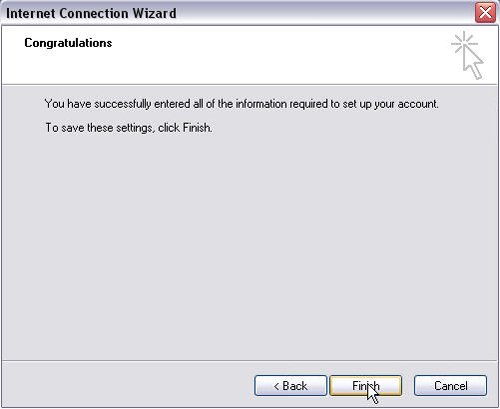500x409 pixels.
Task: Go to the previous step with Back
Action: coord(290,386)
